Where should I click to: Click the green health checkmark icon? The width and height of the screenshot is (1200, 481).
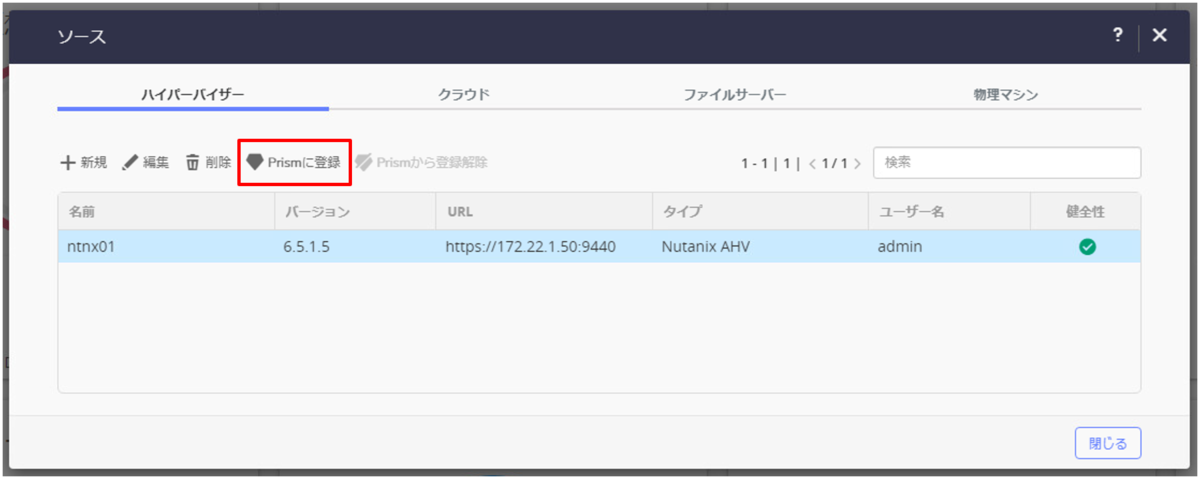pyautogui.click(x=1087, y=247)
